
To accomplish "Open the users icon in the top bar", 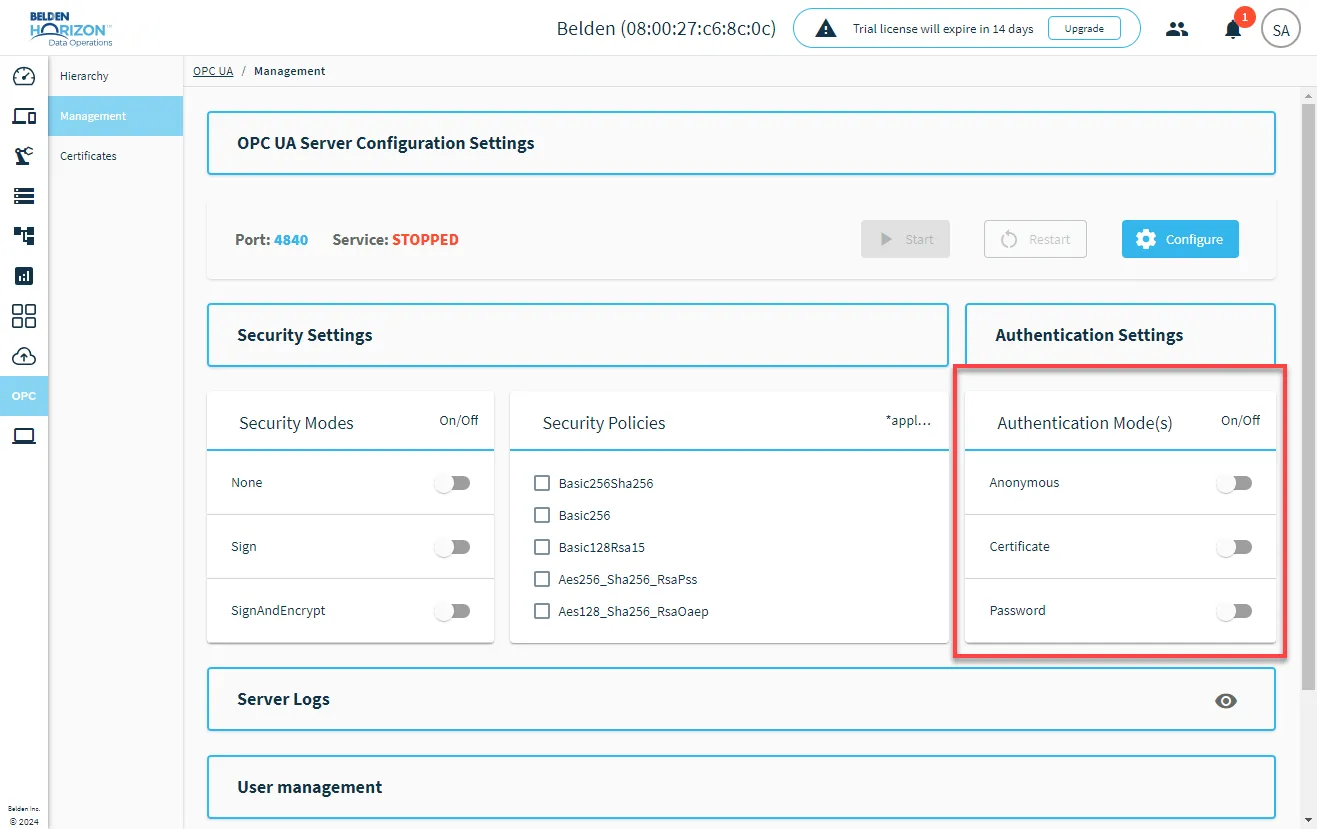I will point(1177,29).
